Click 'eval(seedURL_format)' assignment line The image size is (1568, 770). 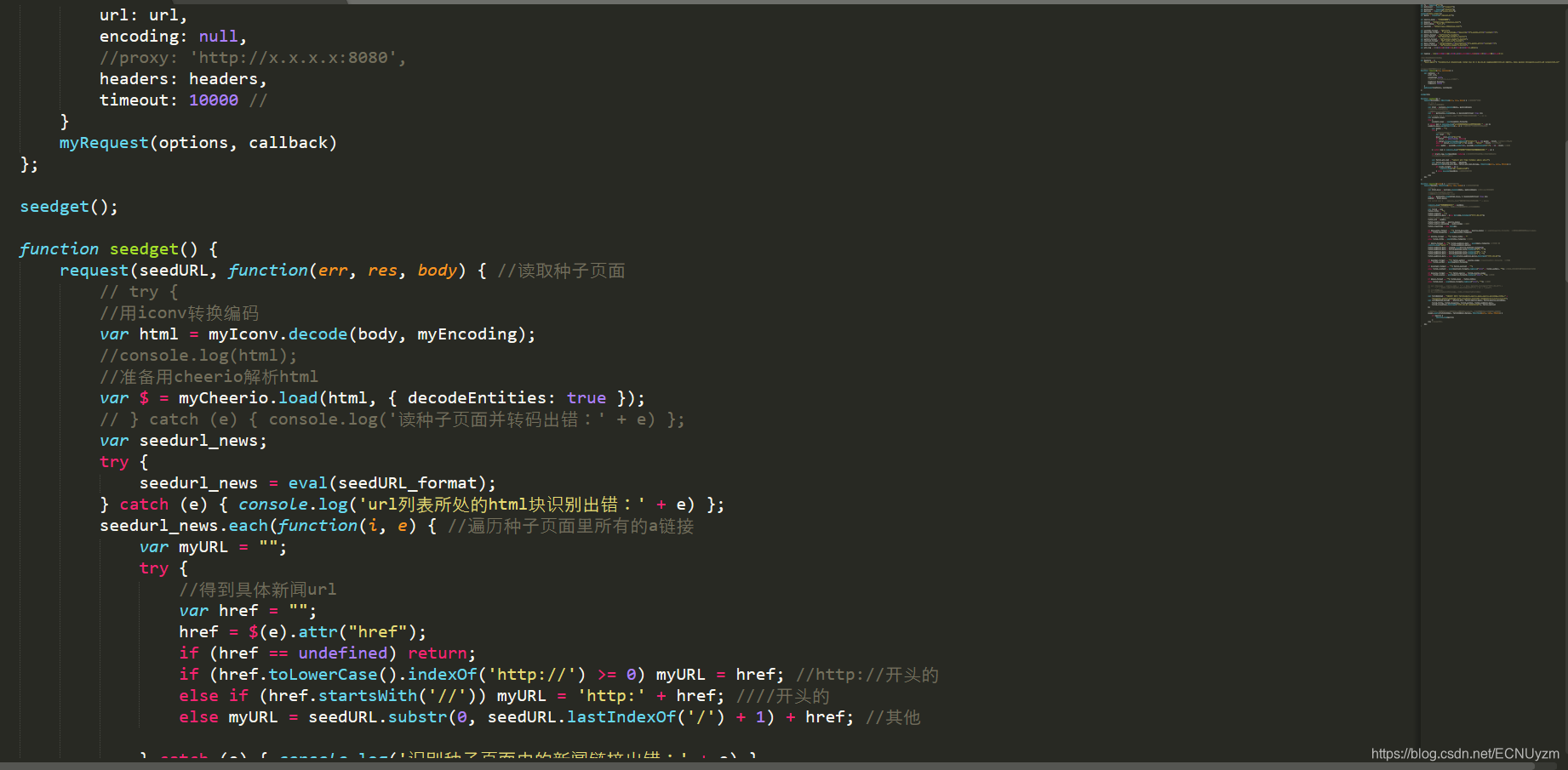[318, 483]
